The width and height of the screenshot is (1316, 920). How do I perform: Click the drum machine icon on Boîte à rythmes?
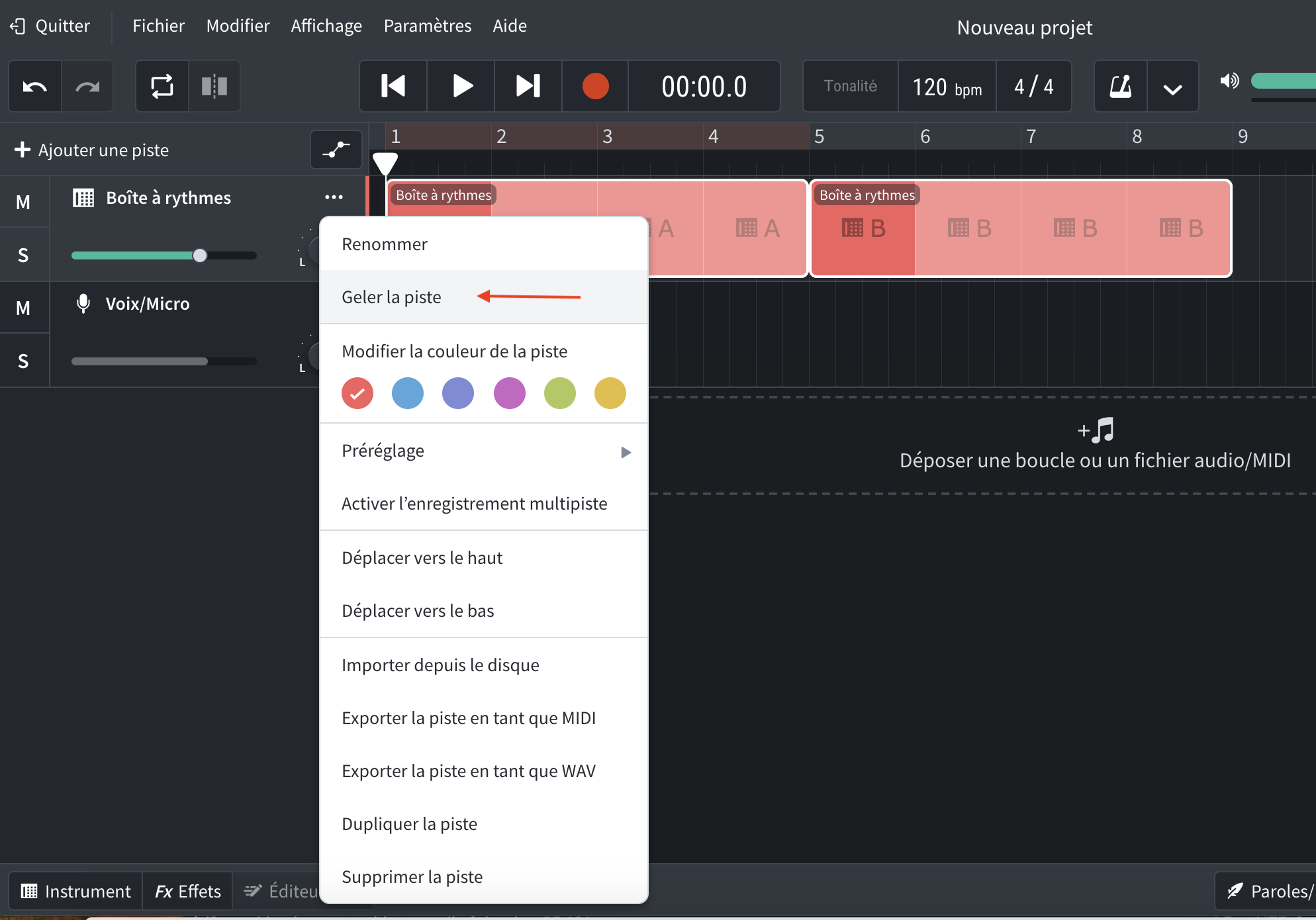(82, 197)
